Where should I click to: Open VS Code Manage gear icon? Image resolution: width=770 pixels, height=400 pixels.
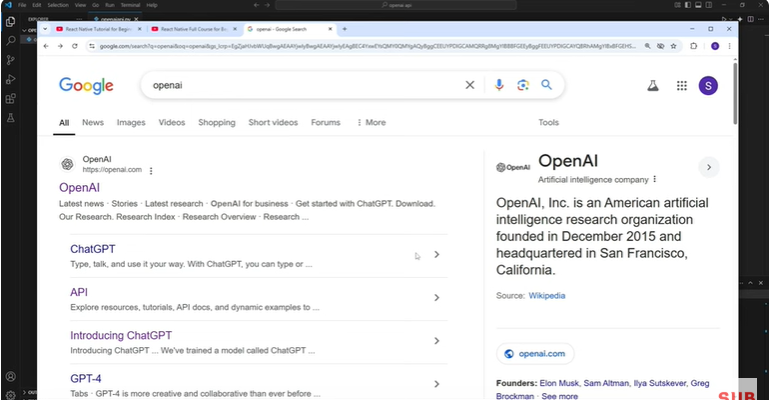click(10, 395)
